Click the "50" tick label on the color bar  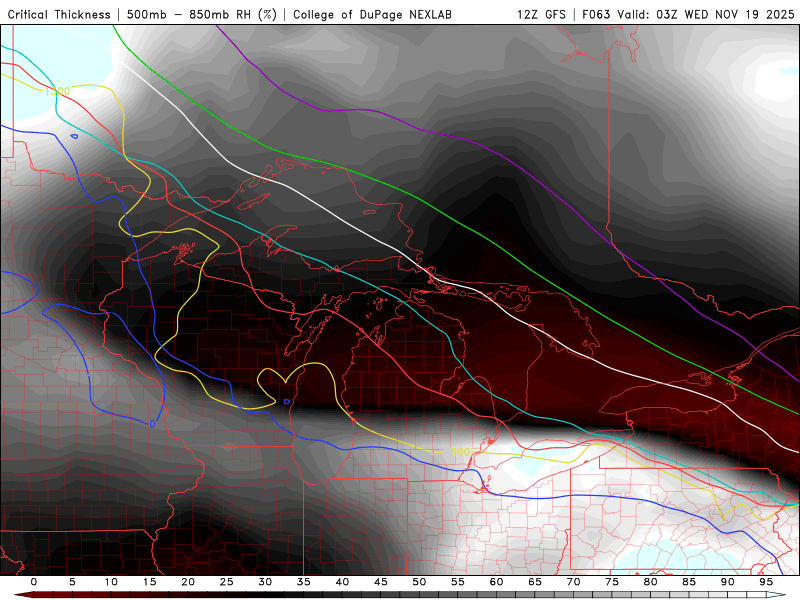[419, 582]
